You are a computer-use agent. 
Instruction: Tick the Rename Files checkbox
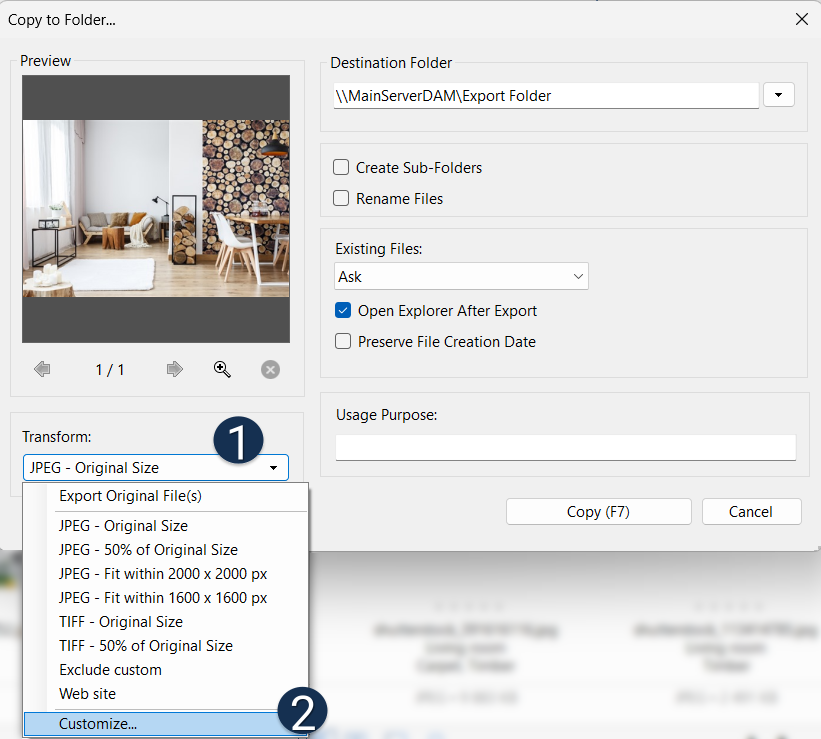[x=342, y=198]
